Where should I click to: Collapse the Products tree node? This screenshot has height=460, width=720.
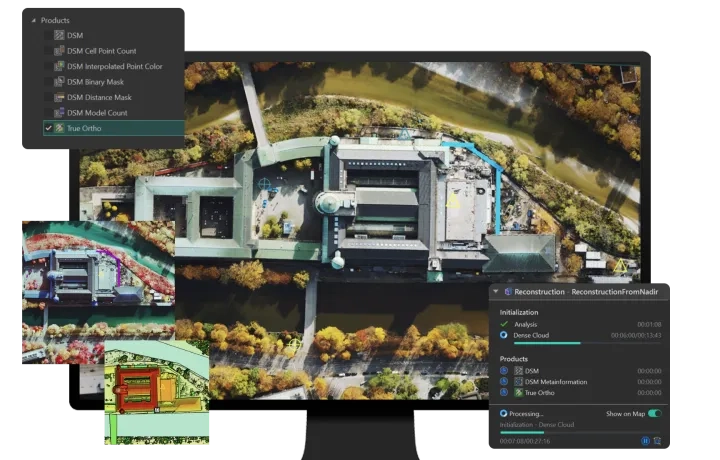pyautogui.click(x=34, y=21)
